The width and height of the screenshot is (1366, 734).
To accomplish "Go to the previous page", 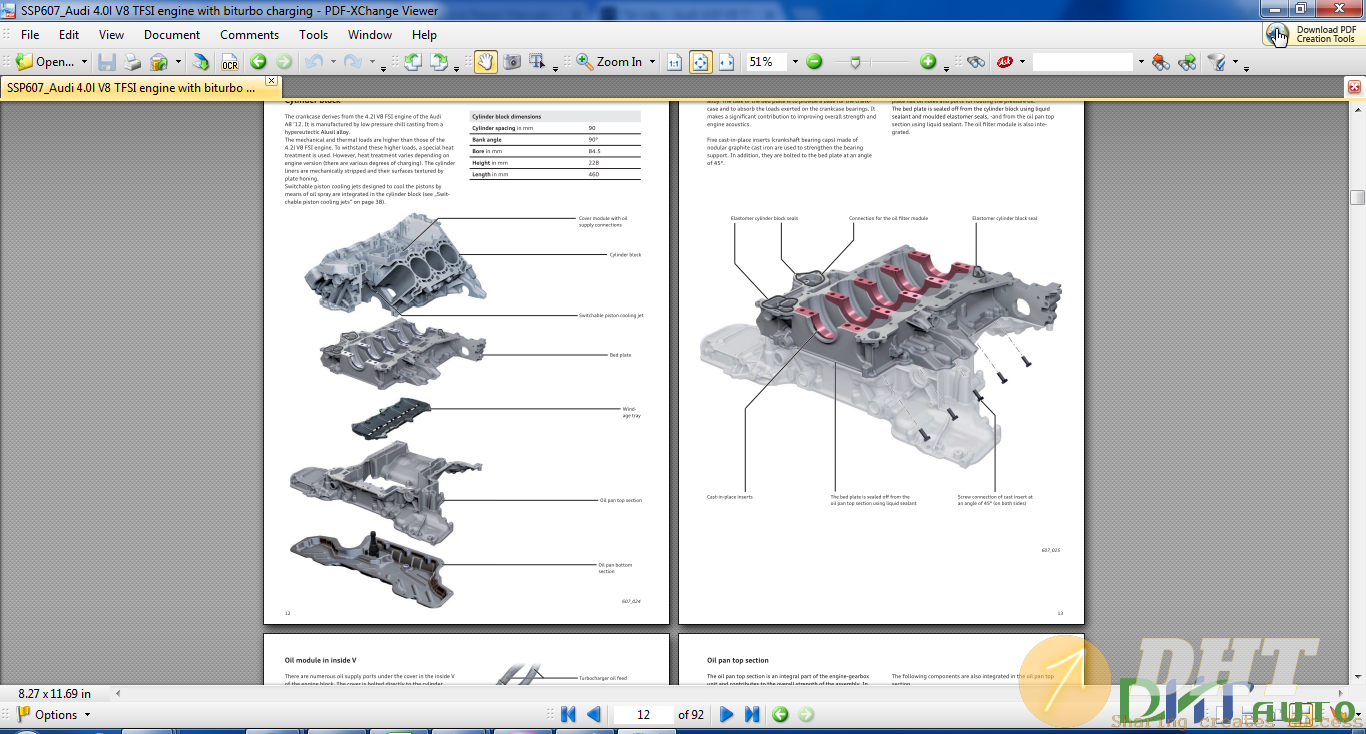I will [x=593, y=714].
